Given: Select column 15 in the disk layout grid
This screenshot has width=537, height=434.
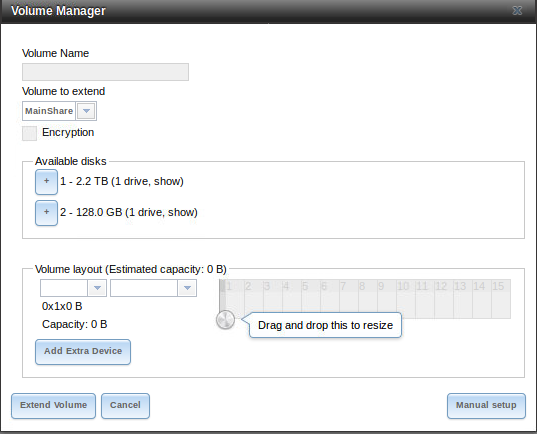Looking at the screenshot, I should (x=501, y=299).
